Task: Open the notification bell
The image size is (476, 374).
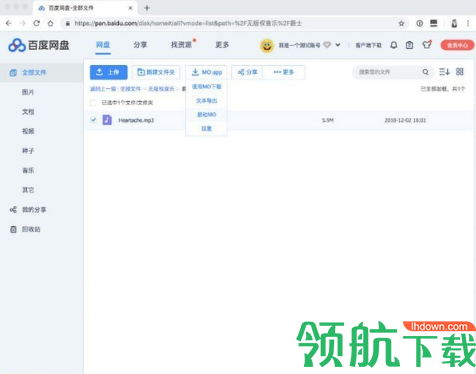Action: 394,45
